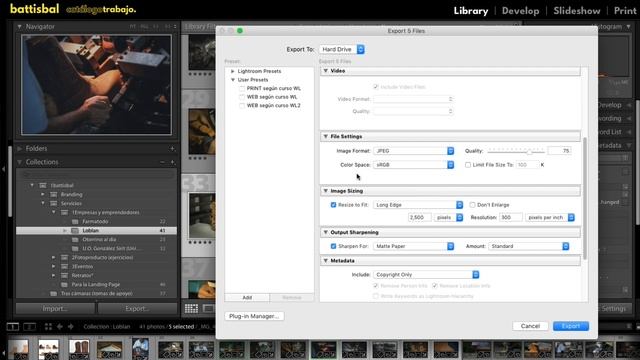This screenshot has height=360, width=640.
Task: Collapse the File Settings section
Action: click(326, 136)
